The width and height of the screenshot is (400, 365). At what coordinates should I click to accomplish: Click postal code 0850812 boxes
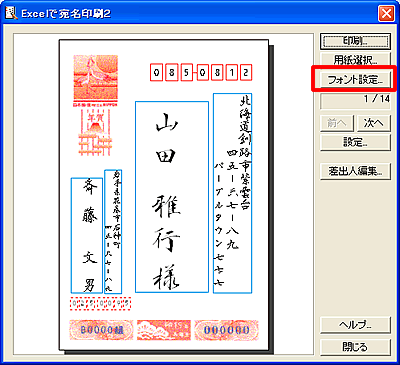pos(201,73)
